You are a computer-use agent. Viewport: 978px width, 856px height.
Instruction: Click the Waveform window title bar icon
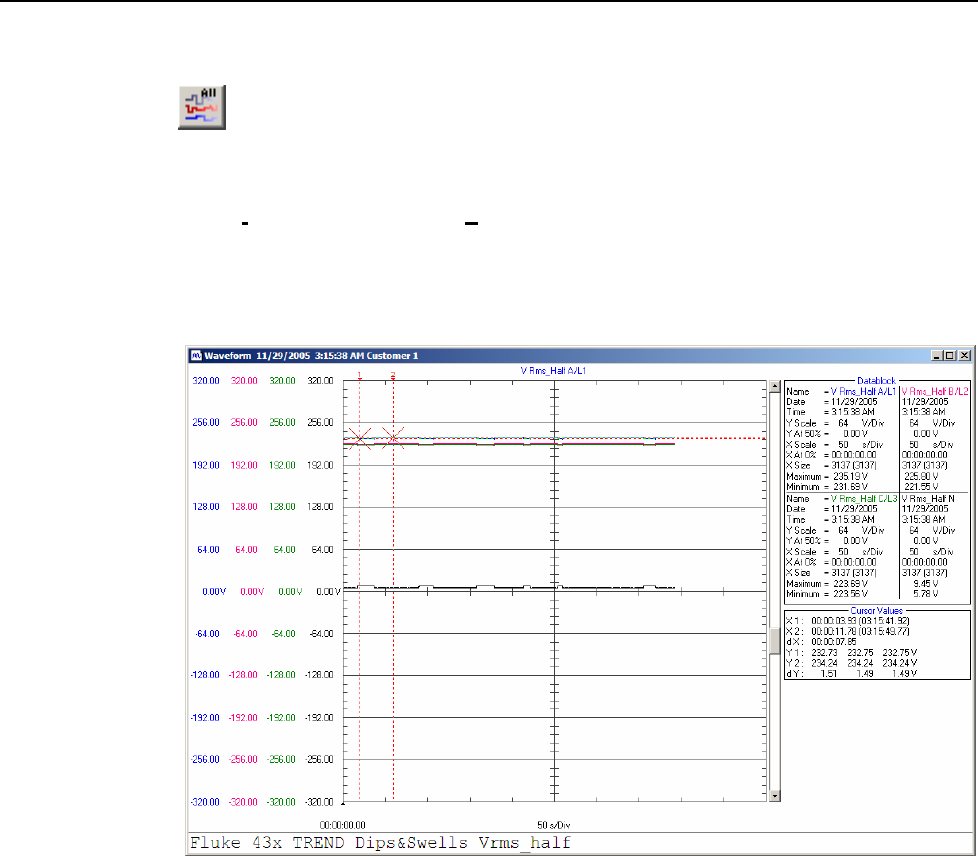tap(196, 356)
